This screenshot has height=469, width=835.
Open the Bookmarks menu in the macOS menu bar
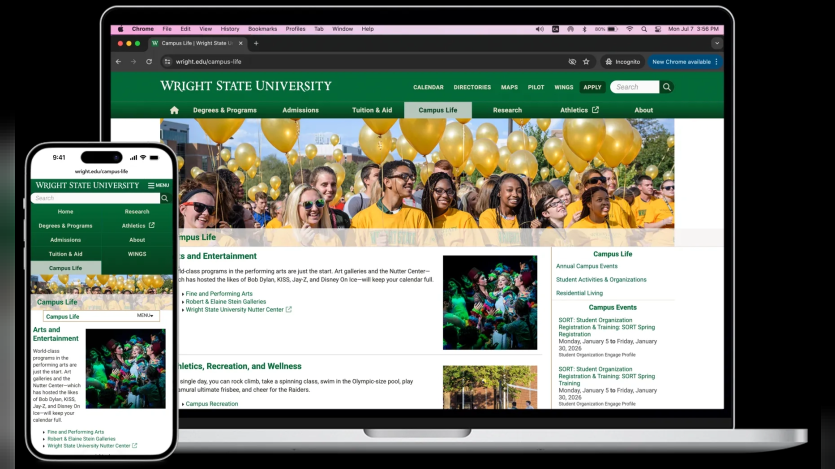pyautogui.click(x=263, y=29)
